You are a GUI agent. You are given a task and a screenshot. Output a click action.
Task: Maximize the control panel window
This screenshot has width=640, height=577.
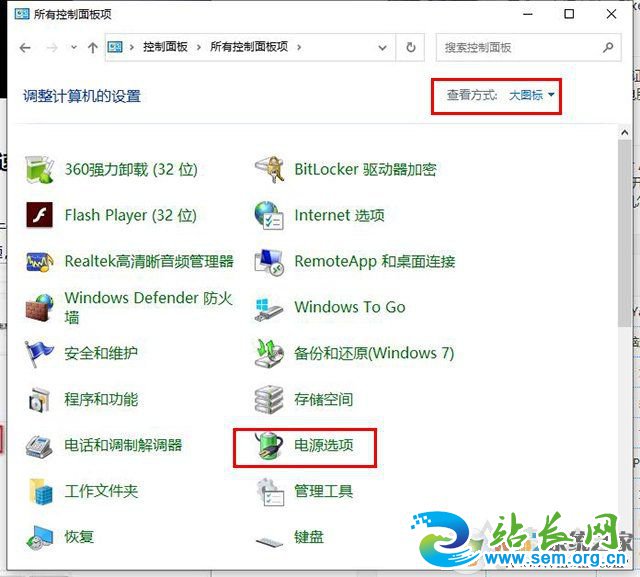pos(569,14)
